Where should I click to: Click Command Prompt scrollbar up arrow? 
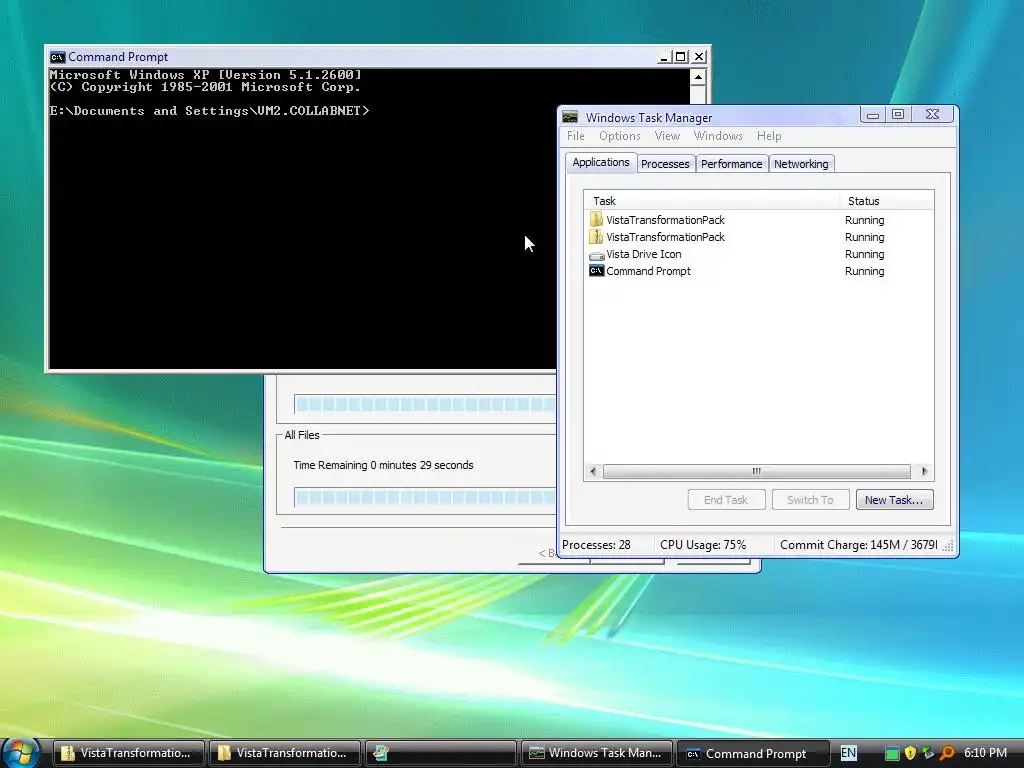tap(698, 78)
